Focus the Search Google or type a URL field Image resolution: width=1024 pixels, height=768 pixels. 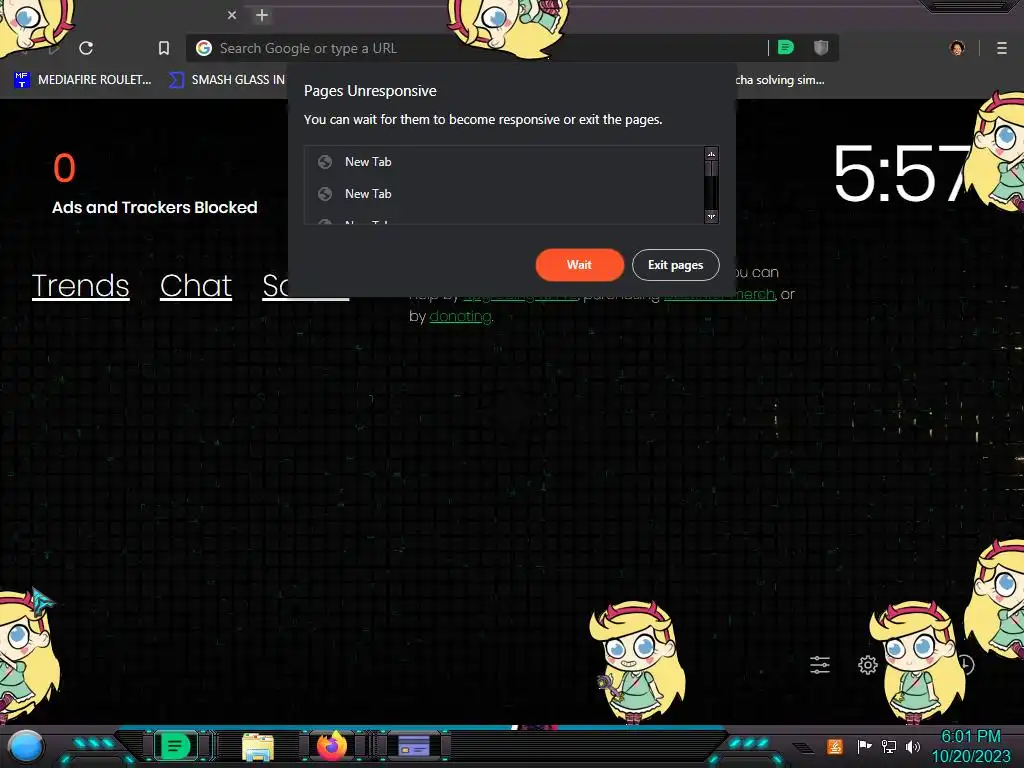[477, 48]
